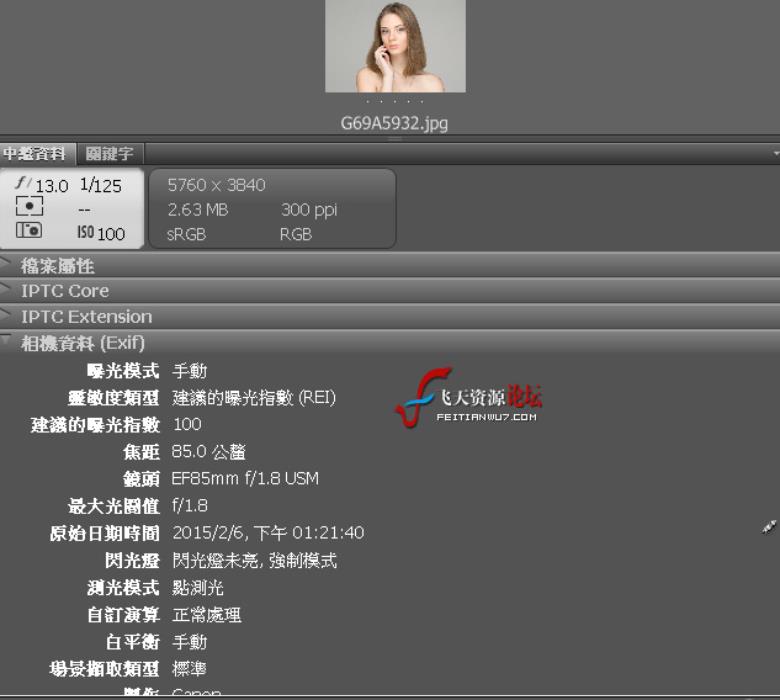
Task: Switch to the 中繼資料 metadata tab
Action: (35, 154)
